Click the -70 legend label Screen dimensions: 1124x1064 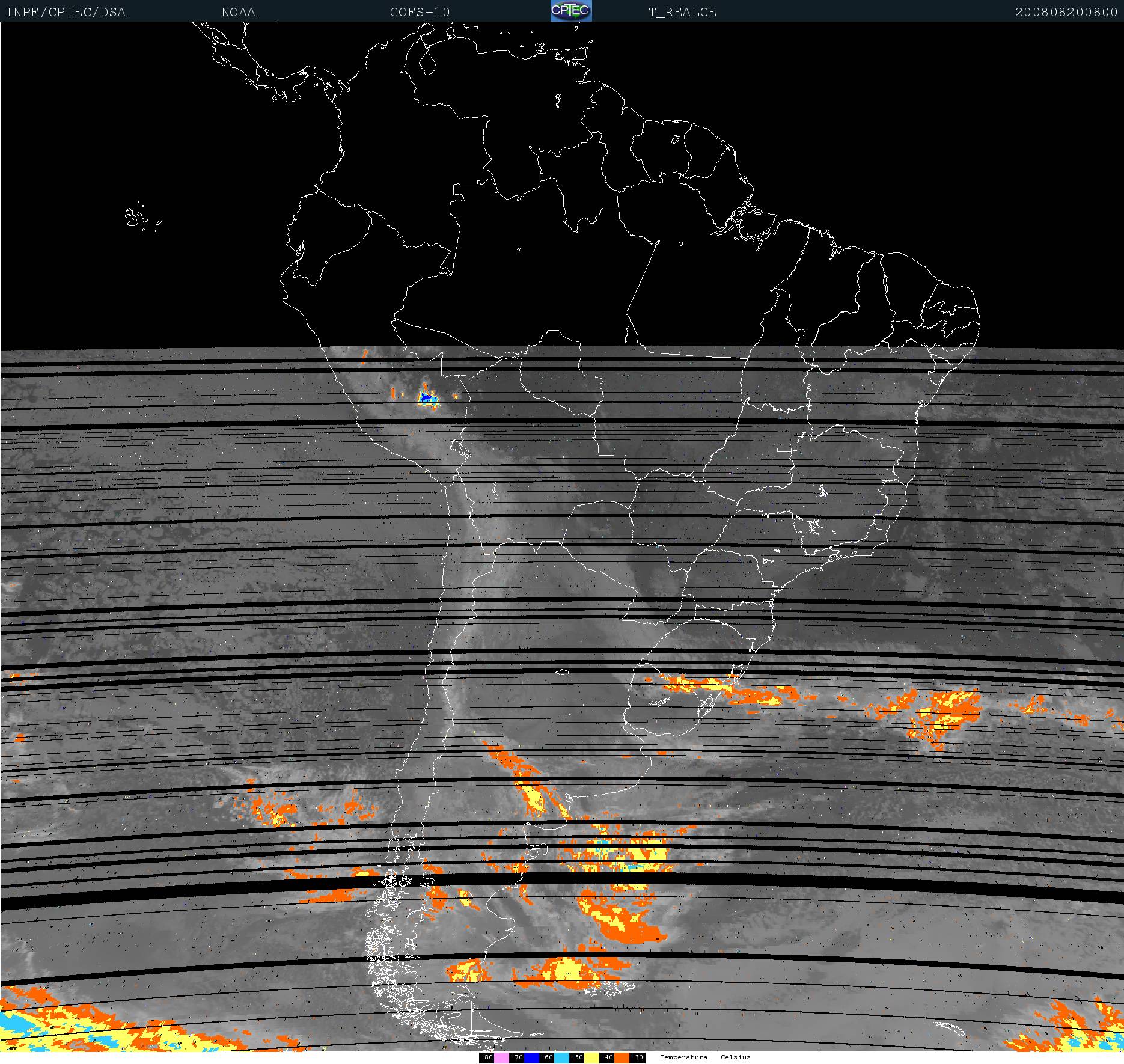pos(516,1057)
